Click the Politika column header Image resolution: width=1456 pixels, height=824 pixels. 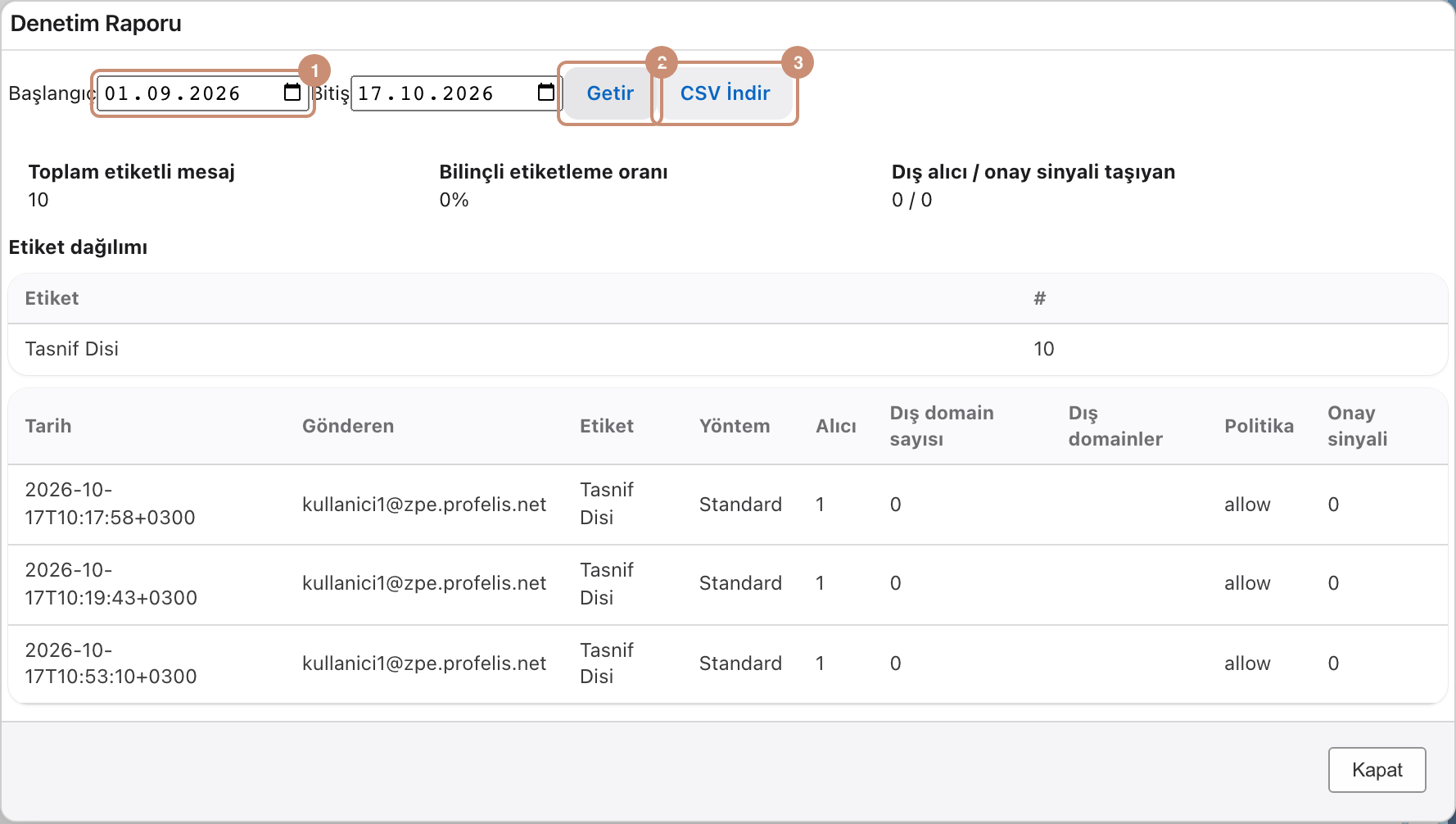[1259, 426]
